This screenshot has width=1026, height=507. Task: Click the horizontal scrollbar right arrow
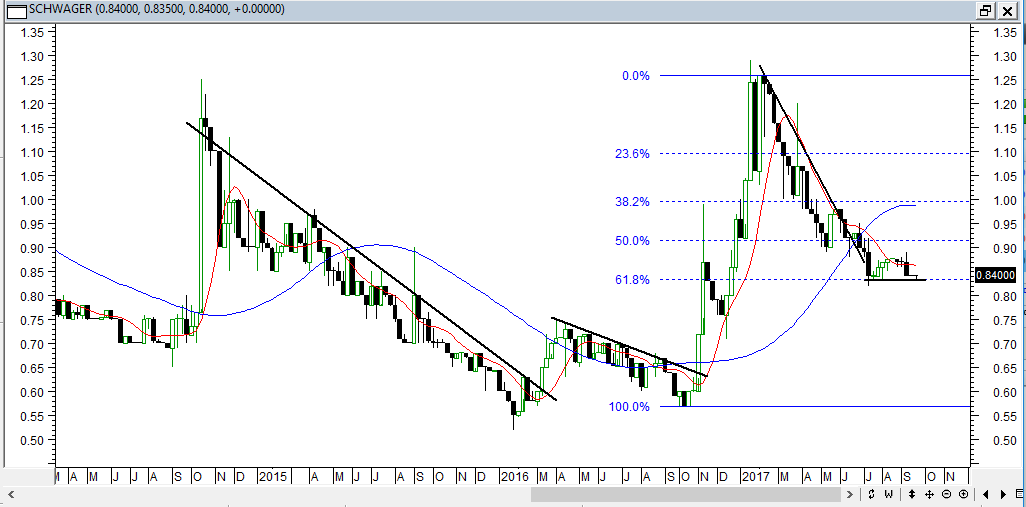tap(849, 494)
